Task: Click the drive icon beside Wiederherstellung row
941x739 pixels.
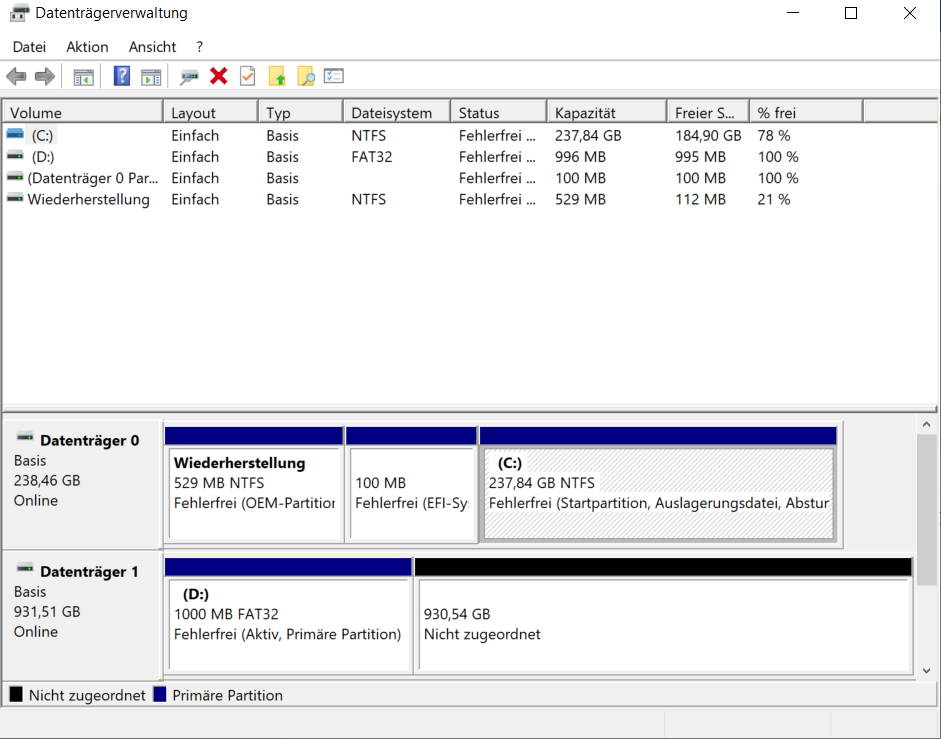Action: [15, 198]
